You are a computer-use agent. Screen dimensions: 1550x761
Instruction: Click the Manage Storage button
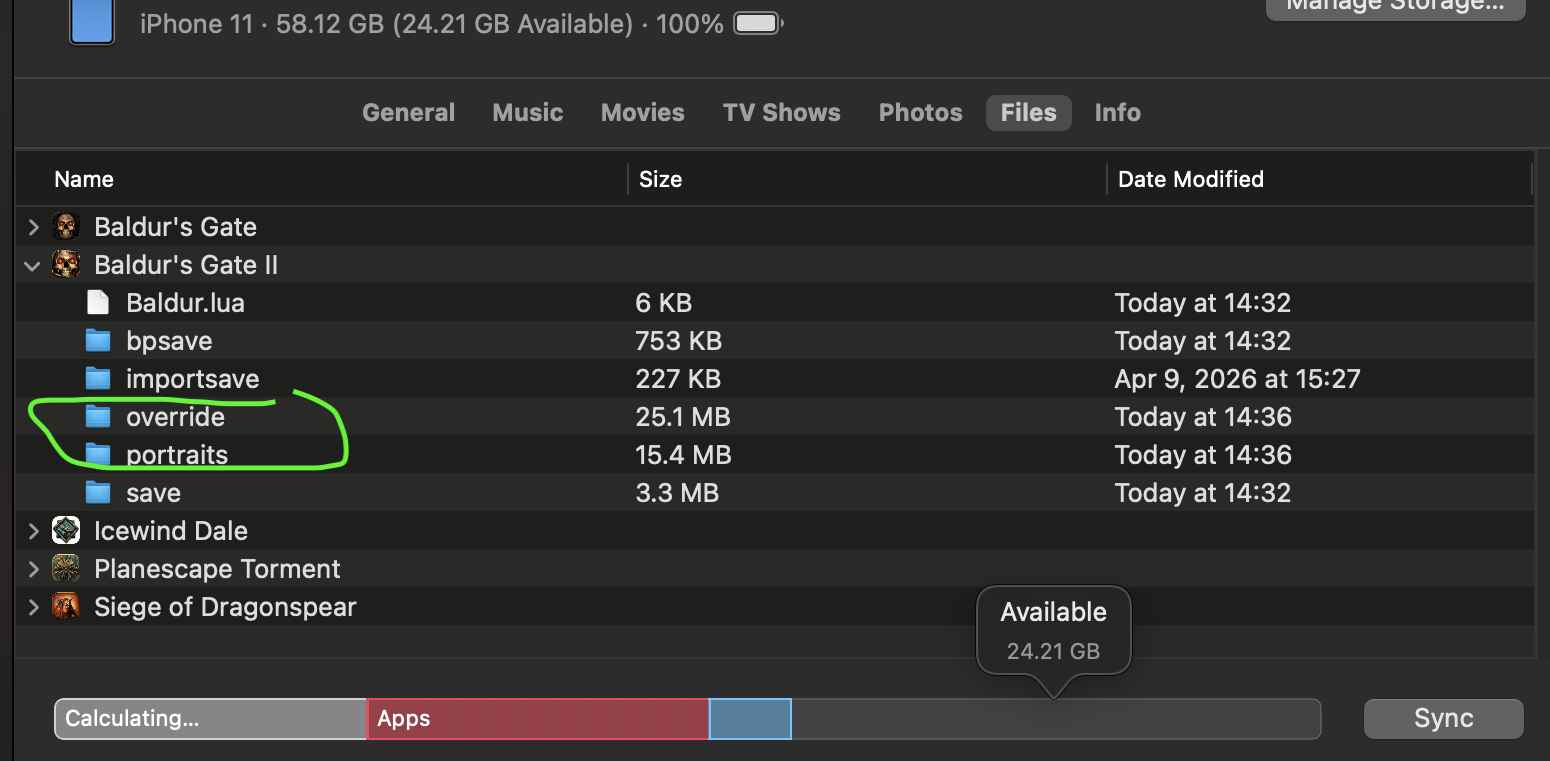(x=1396, y=8)
